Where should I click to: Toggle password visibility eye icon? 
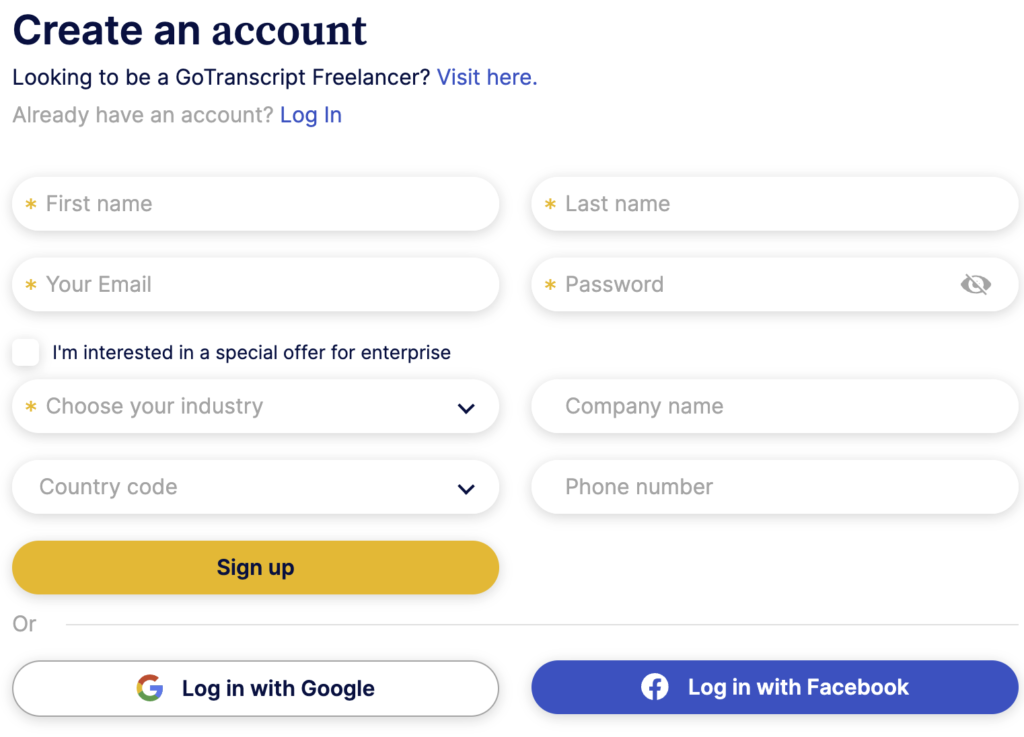coord(975,285)
